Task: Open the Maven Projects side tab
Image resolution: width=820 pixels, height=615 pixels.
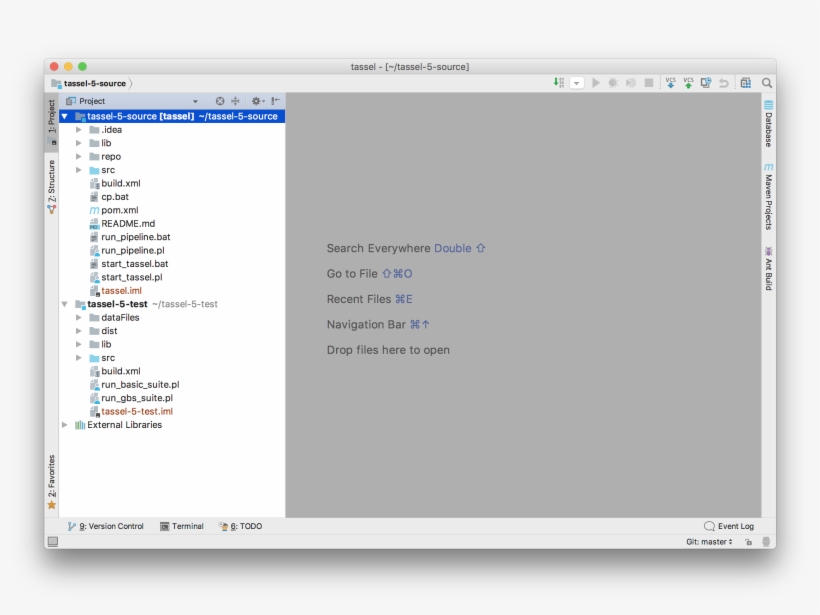Action: pos(768,196)
